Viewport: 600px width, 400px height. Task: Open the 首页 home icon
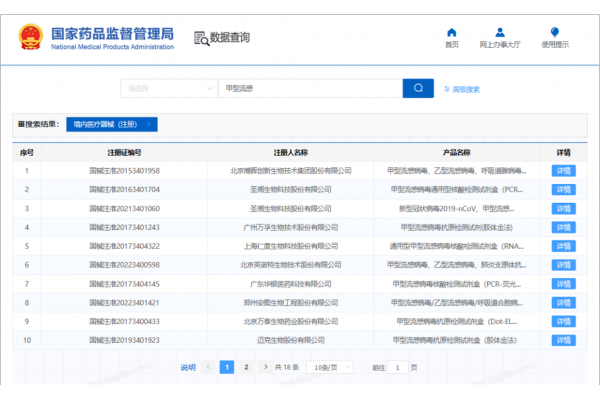[452, 33]
